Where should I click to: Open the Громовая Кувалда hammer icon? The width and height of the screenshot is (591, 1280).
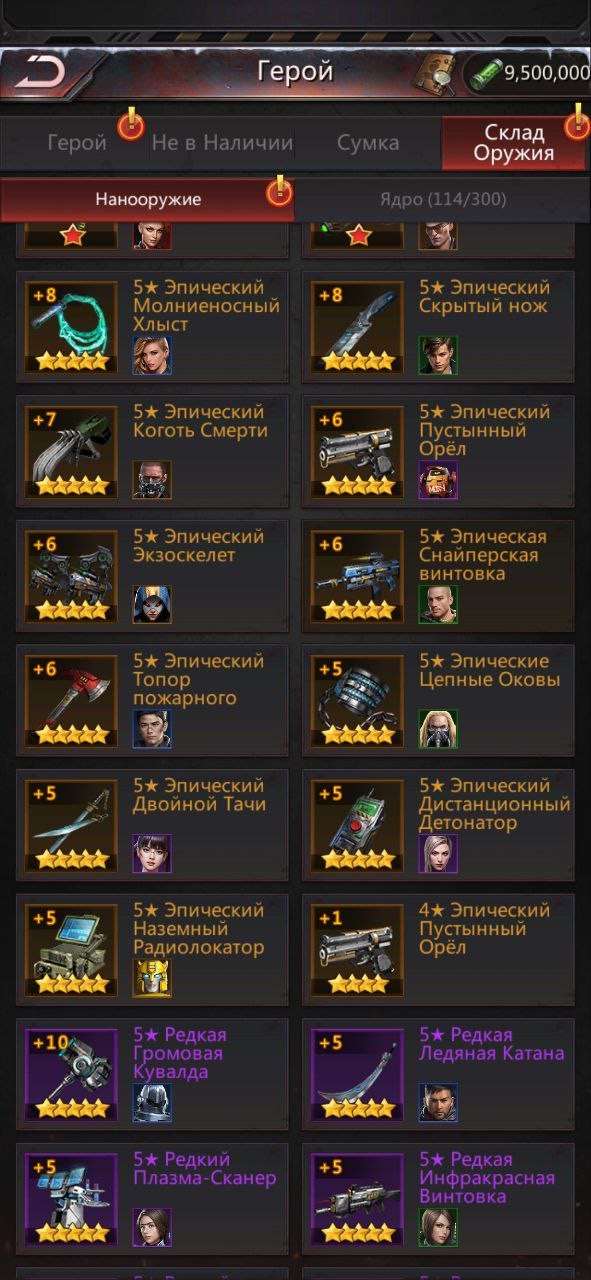click(x=72, y=1074)
